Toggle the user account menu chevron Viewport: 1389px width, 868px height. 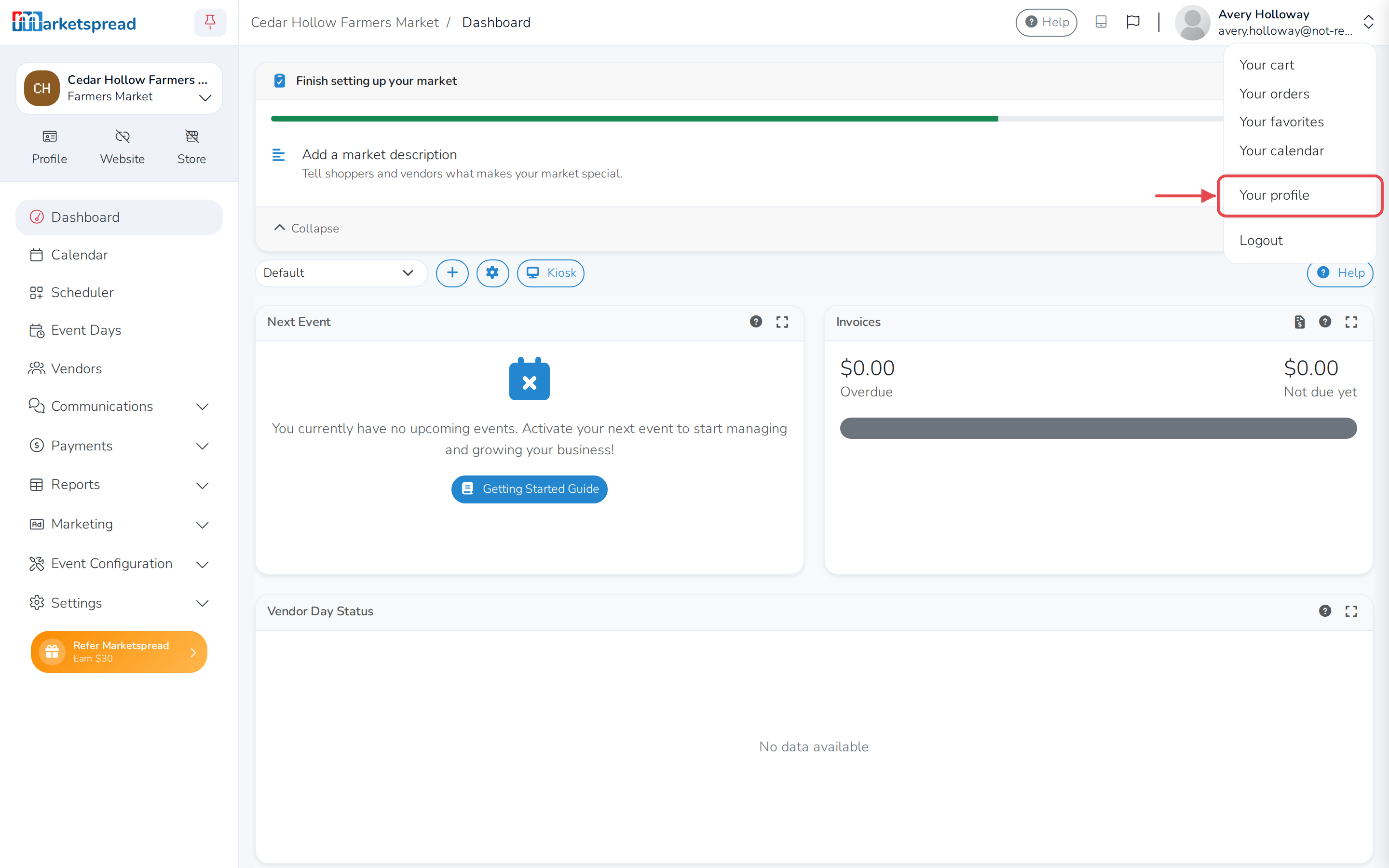pos(1368,22)
